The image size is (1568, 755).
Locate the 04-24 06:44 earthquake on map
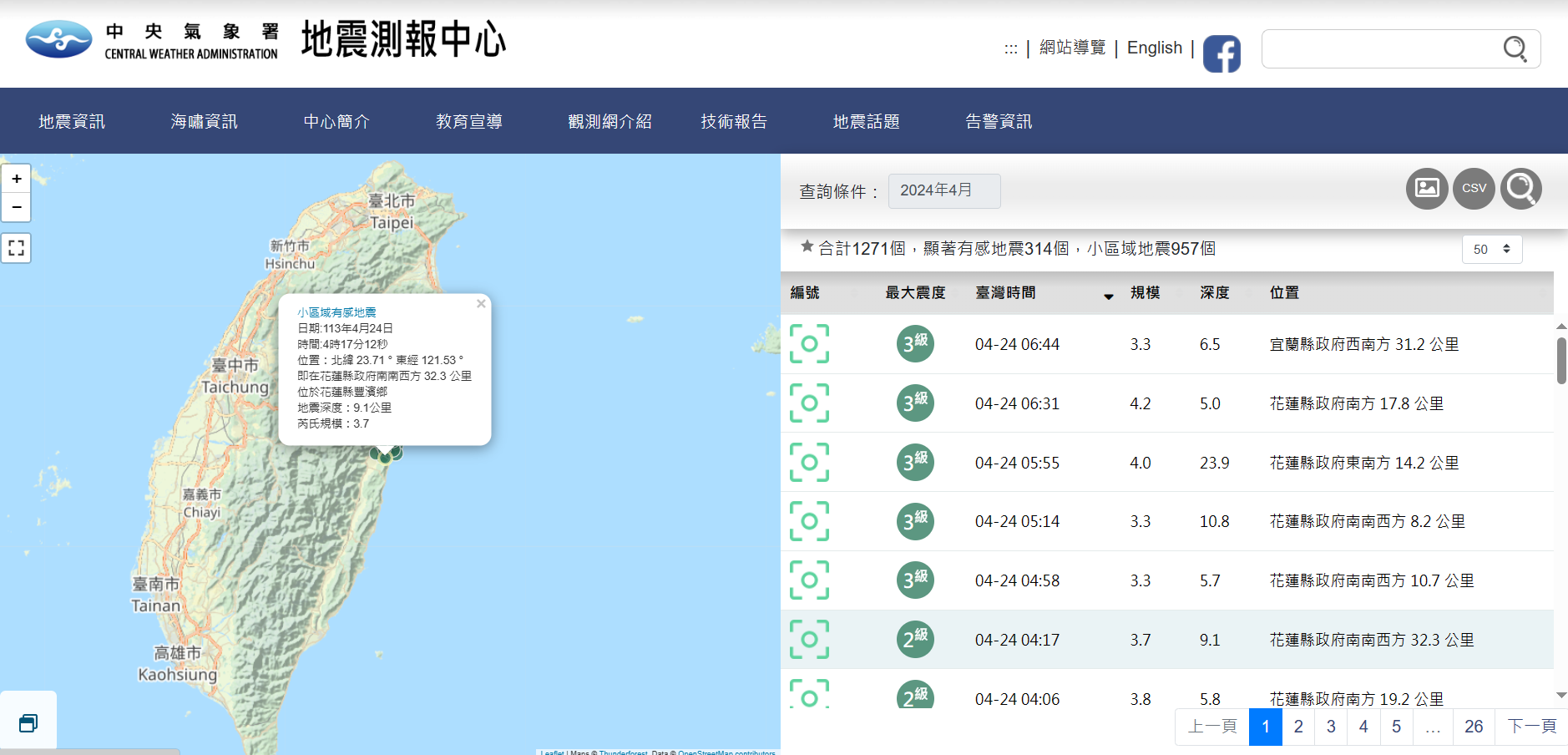pos(809,344)
